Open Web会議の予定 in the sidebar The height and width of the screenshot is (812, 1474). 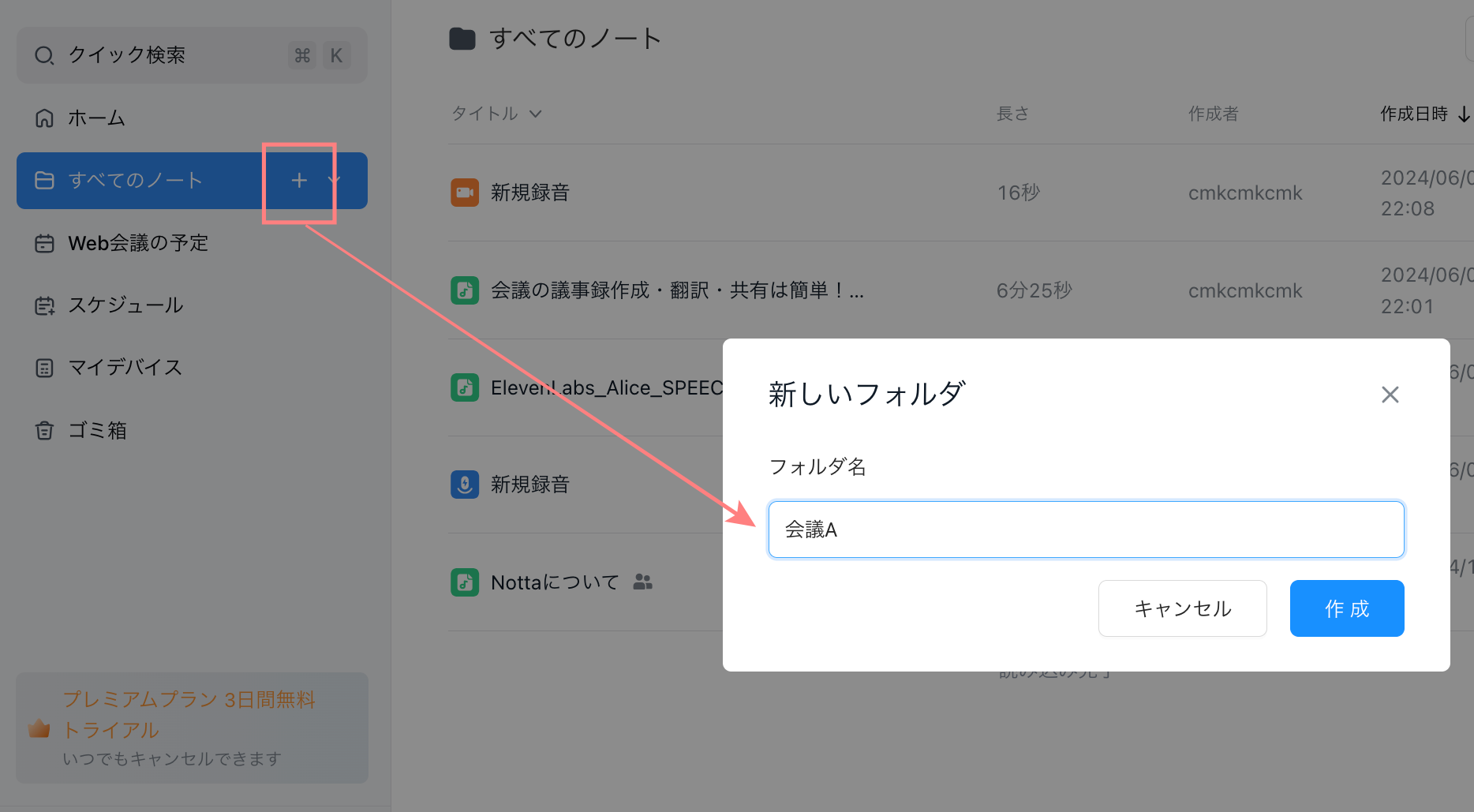coord(137,243)
